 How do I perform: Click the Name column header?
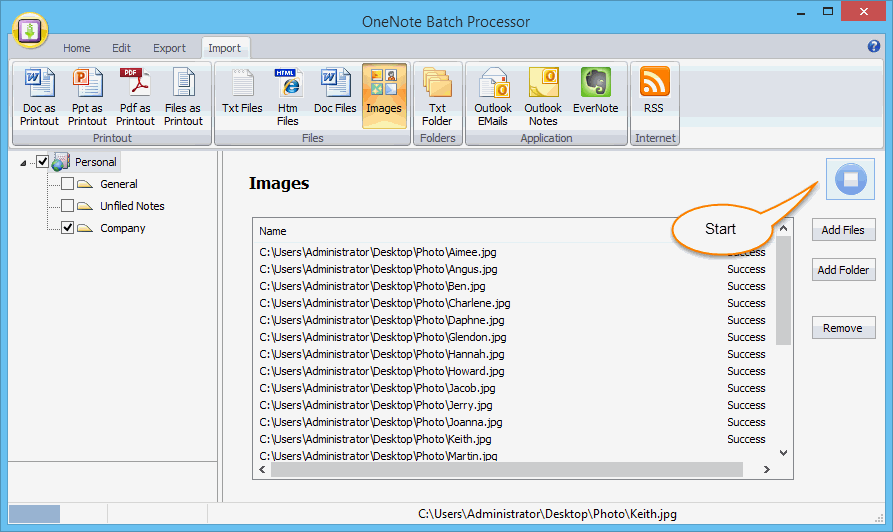[272, 231]
